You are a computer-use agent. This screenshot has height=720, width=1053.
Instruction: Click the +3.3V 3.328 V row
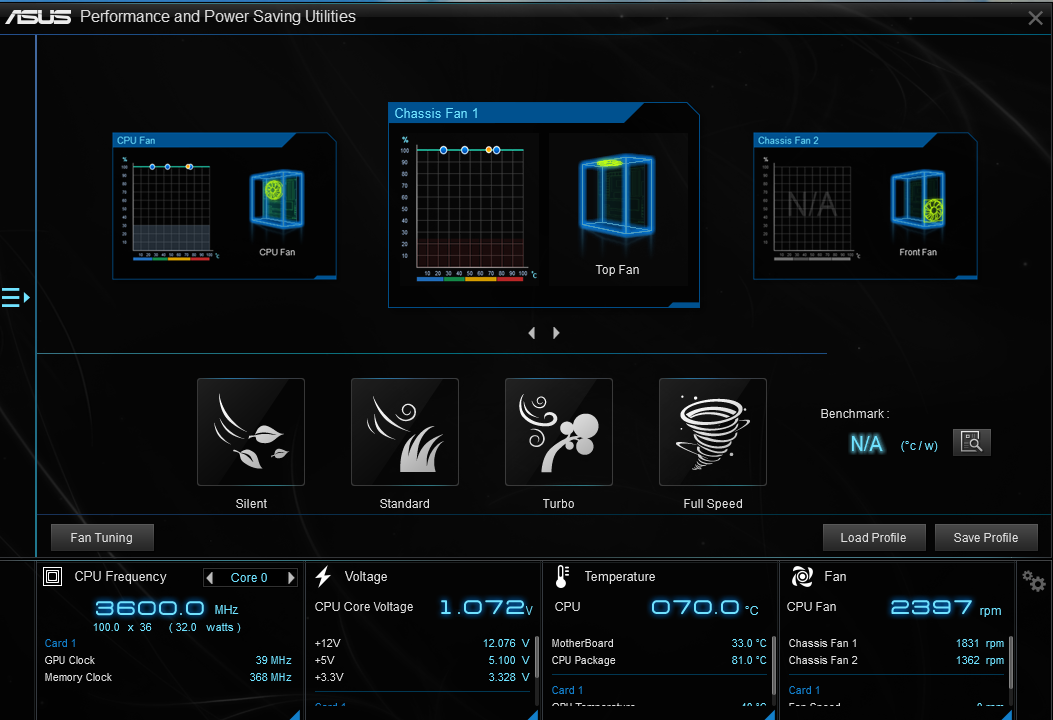pyautogui.click(x=422, y=677)
